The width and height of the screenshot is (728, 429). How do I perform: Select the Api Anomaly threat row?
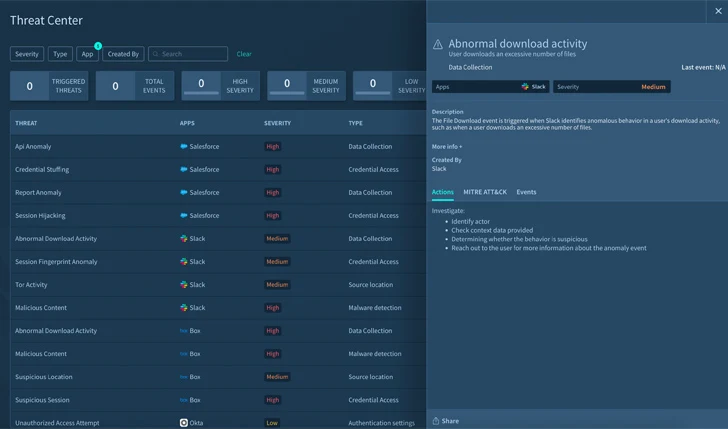[x=218, y=146]
